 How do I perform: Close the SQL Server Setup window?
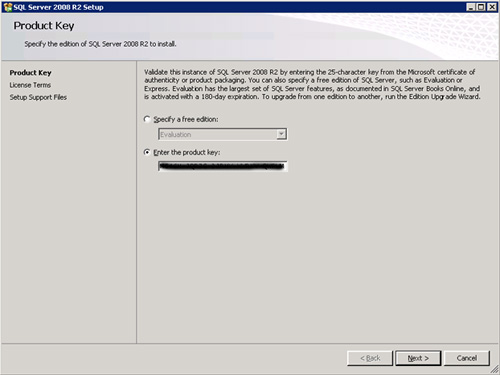click(x=492, y=7)
